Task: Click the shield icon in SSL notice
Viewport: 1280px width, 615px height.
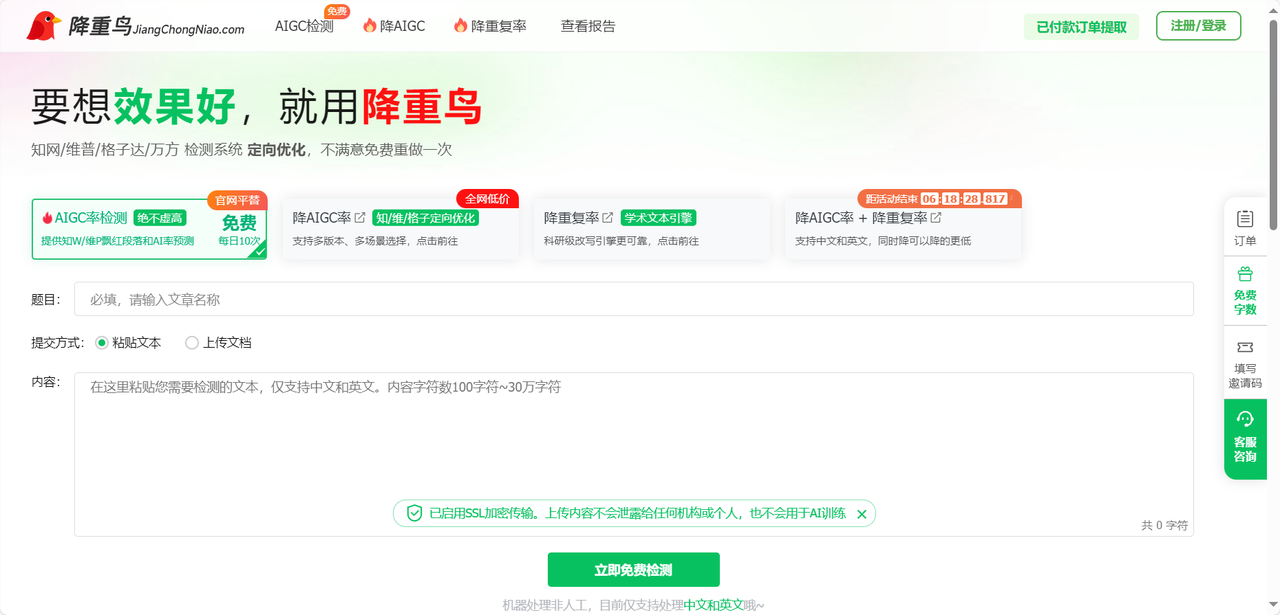Action: [414, 513]
